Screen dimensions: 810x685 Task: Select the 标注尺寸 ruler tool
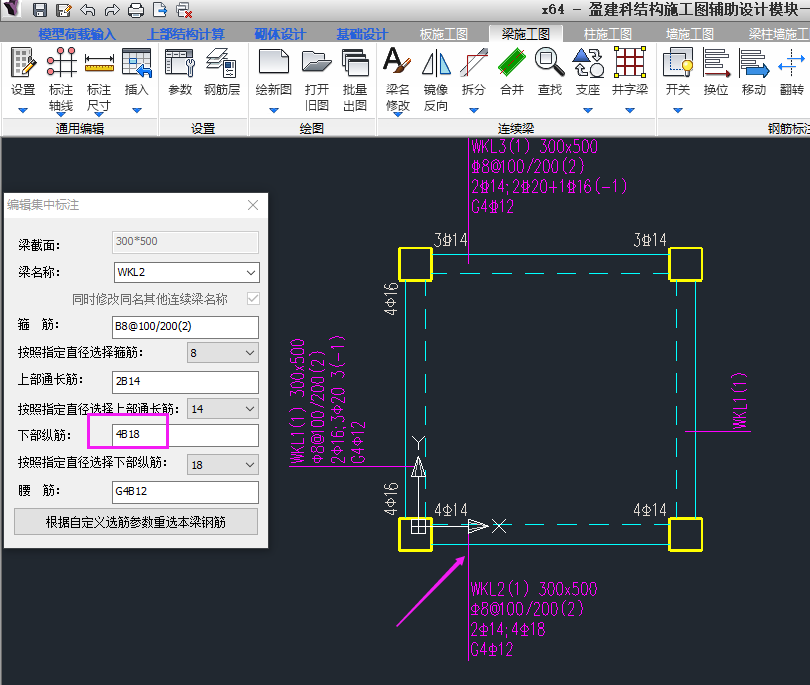99,79
